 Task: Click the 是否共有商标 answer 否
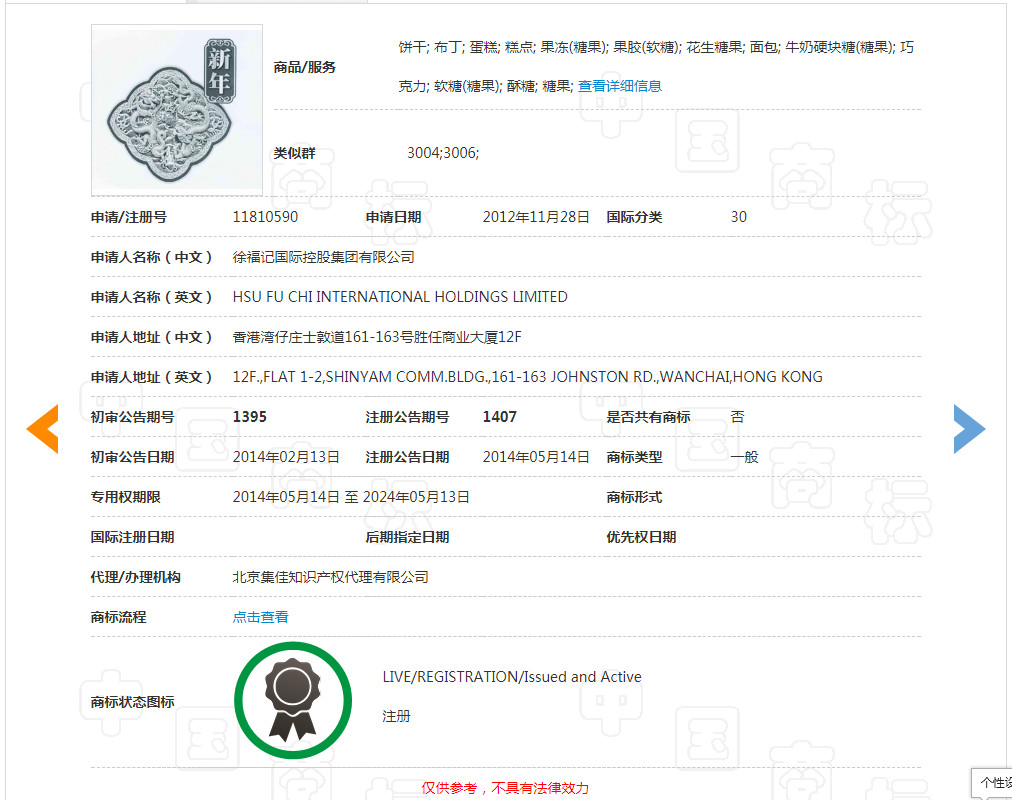click(x=737, y=416)
